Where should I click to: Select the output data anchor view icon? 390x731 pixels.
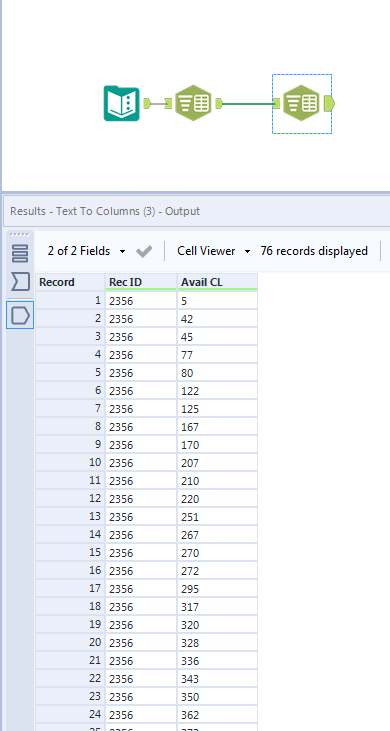pos(20,316)
